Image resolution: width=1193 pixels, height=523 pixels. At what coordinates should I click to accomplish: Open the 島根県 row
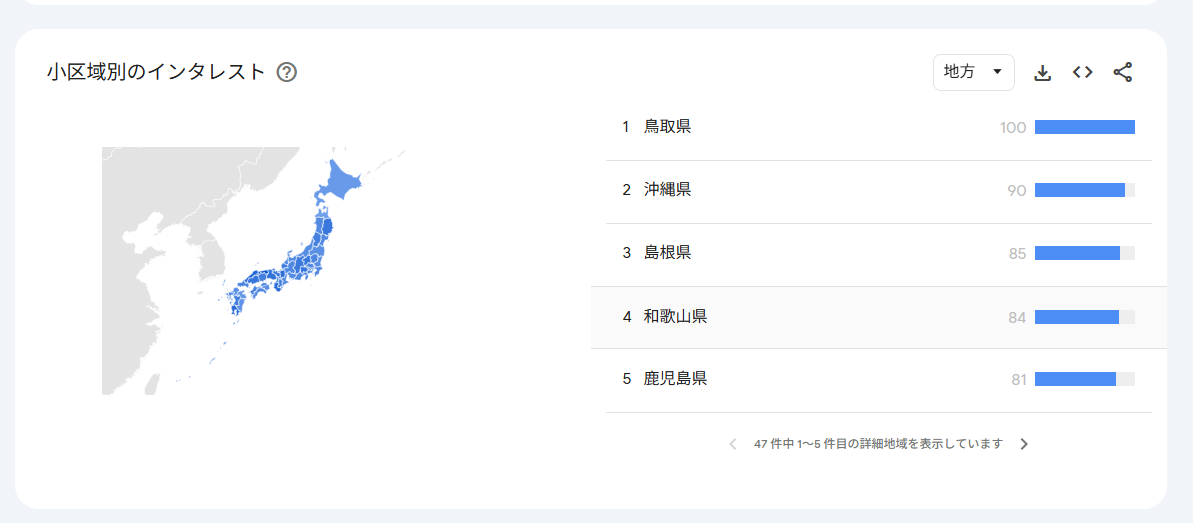click(x=879, y=254)
